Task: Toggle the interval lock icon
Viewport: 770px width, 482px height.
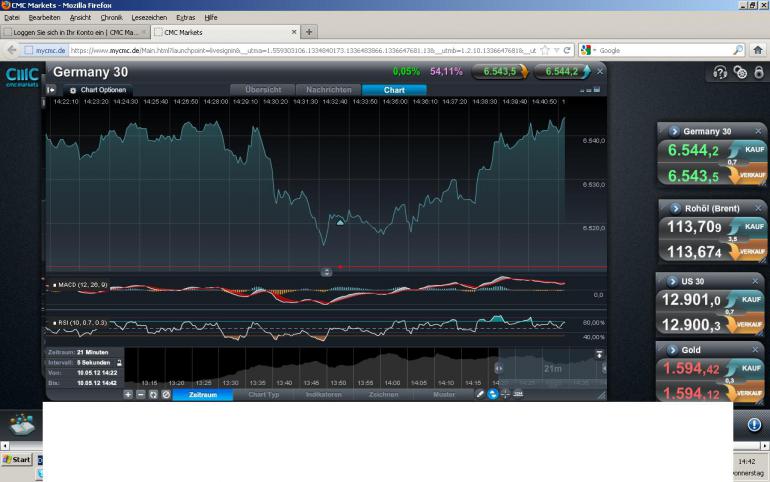Action: 120,362
